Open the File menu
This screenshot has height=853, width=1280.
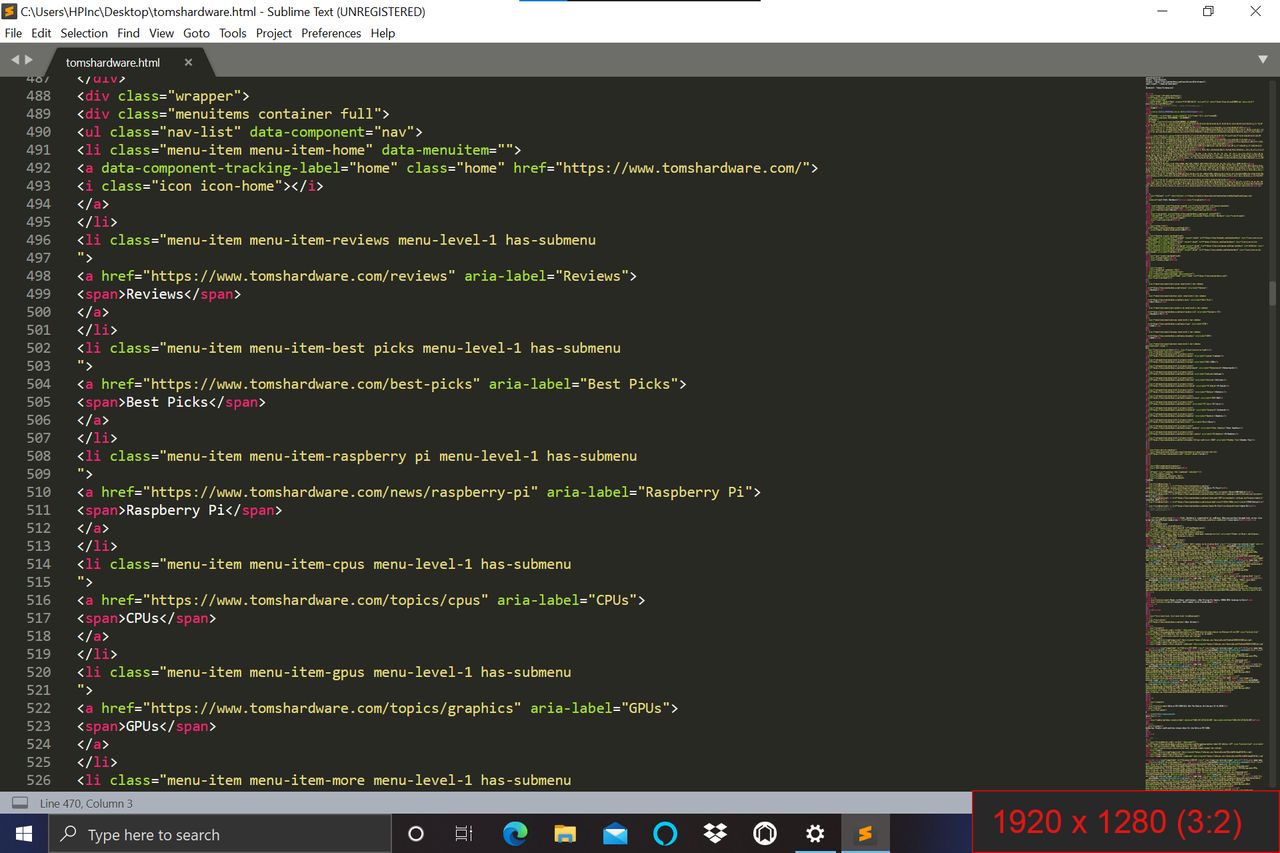13,33
